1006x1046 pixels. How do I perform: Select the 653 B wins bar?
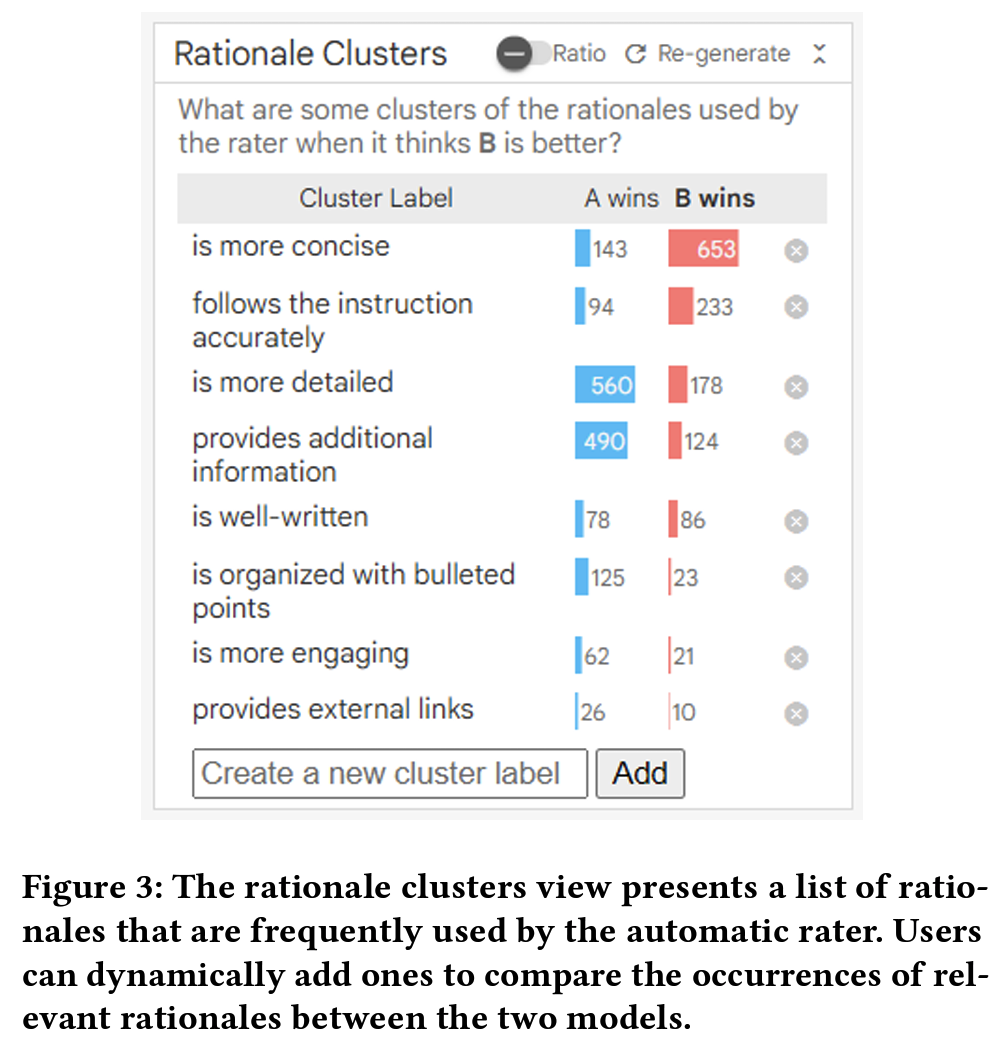click(x=703, y=249)
